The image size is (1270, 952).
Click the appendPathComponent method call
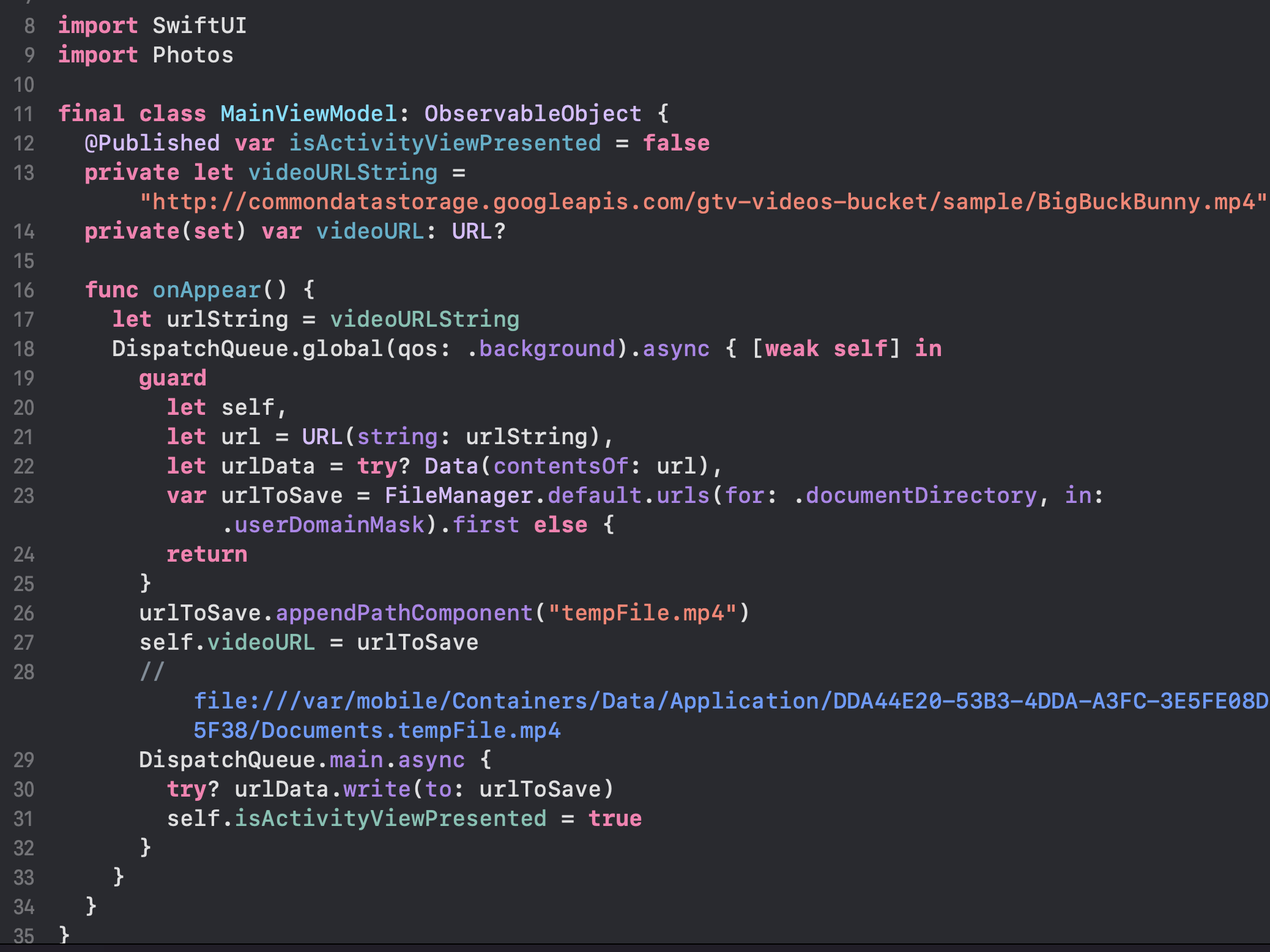(x=404, y=613)
